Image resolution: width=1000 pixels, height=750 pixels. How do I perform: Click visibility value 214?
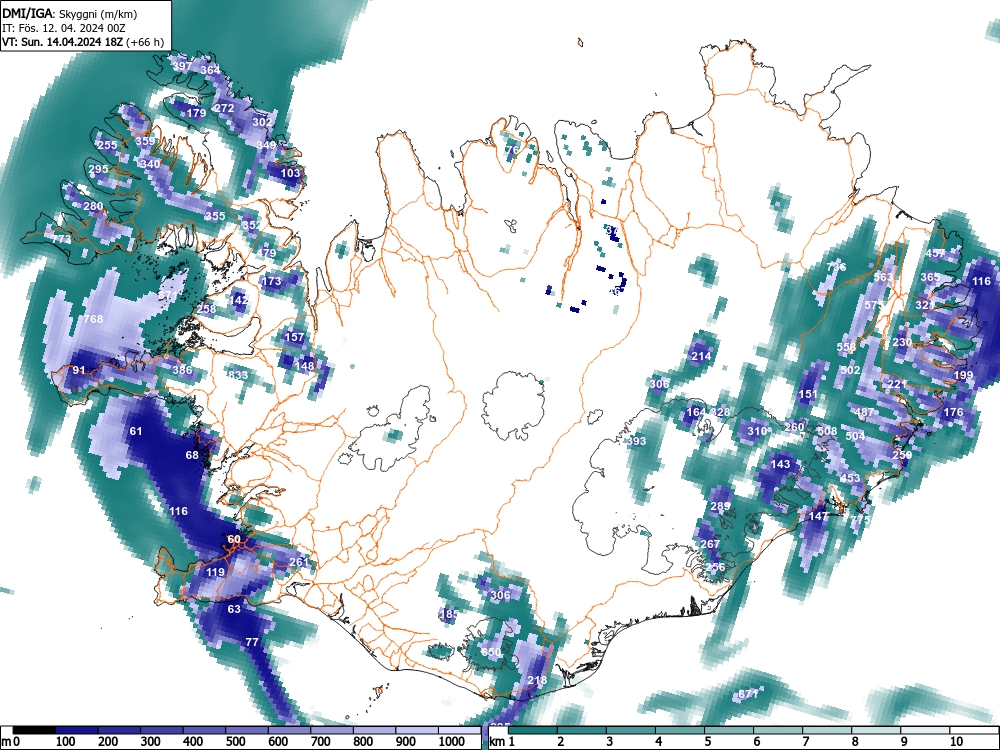click(701, 357)
